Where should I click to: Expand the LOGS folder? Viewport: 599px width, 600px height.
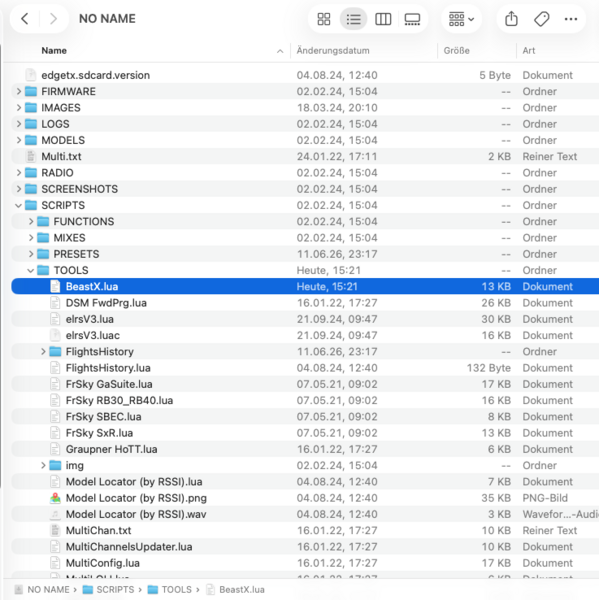point(18,124)
